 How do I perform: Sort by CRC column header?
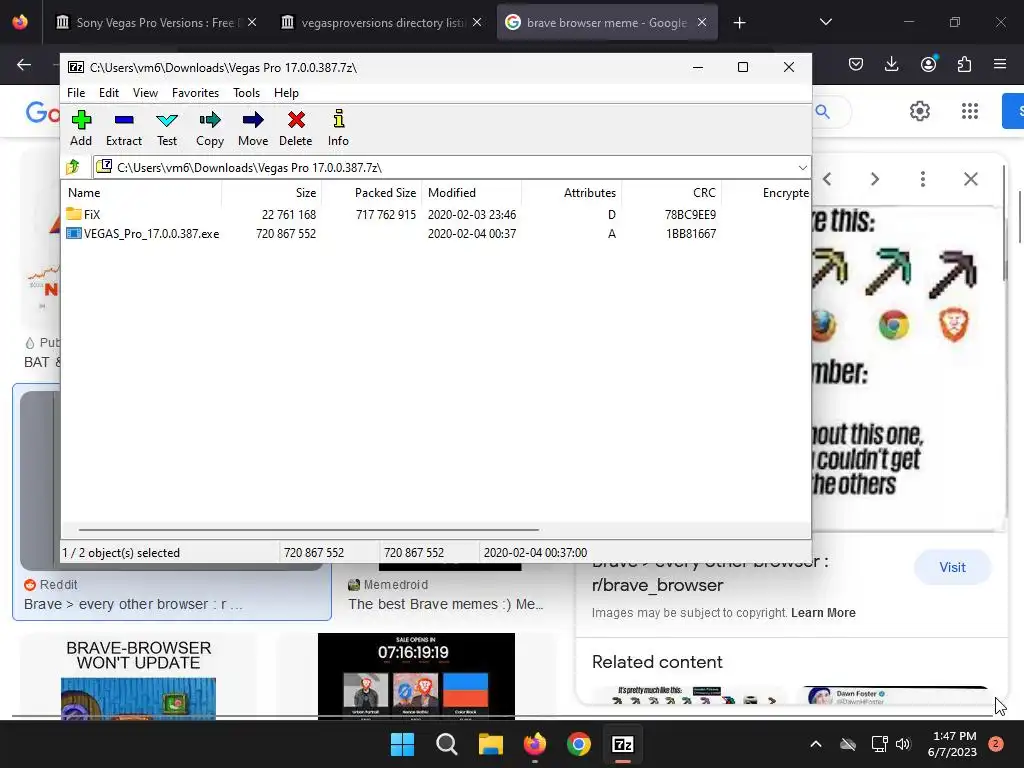671,193
